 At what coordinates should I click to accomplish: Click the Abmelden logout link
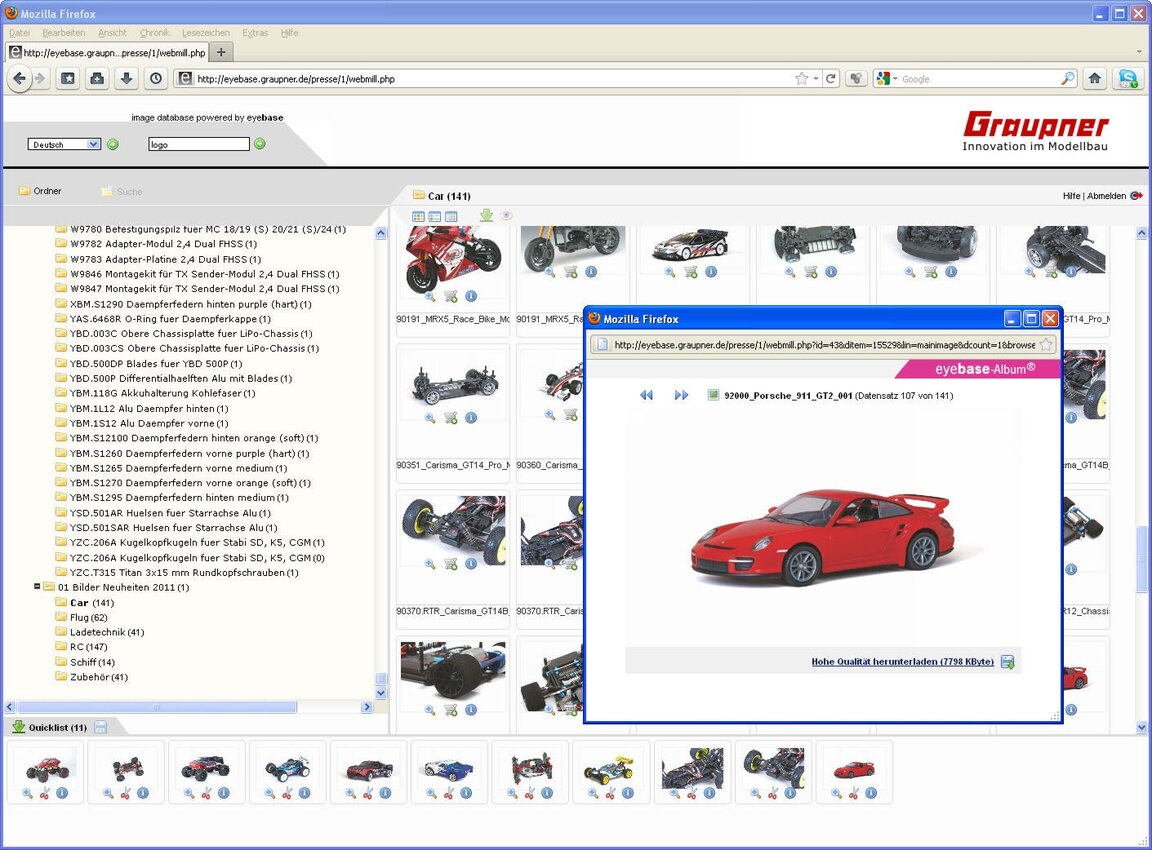[1106, 196]
